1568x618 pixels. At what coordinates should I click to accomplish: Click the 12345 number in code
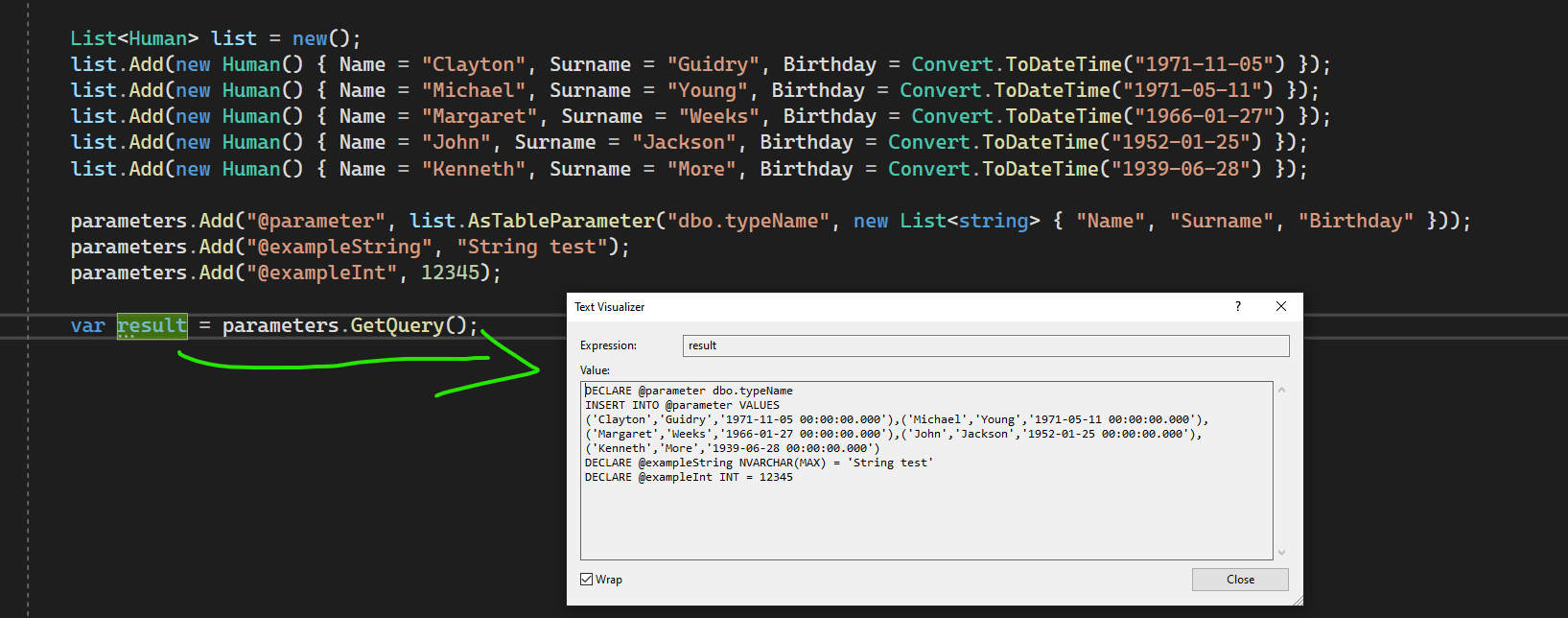(450, 273)
